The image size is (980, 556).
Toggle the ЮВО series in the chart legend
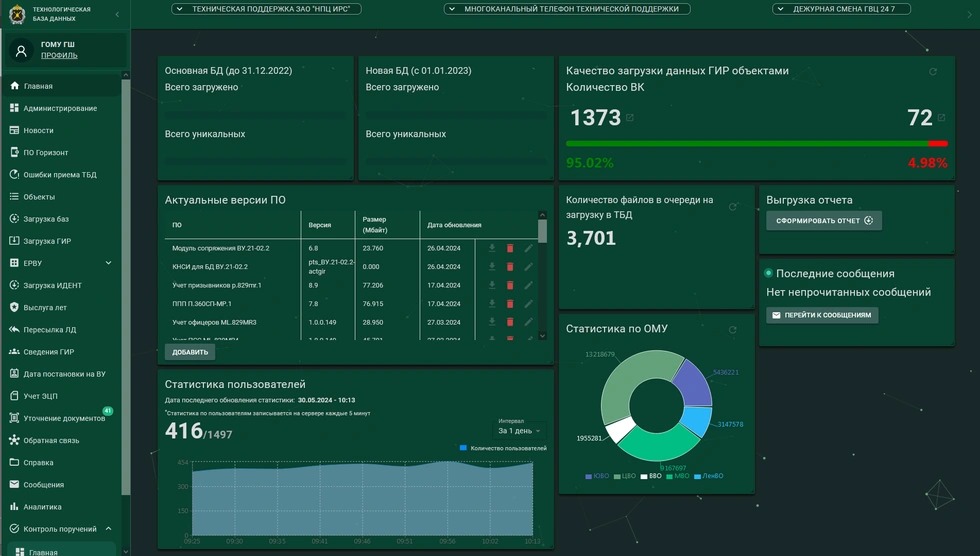click(x=595, y=476)
